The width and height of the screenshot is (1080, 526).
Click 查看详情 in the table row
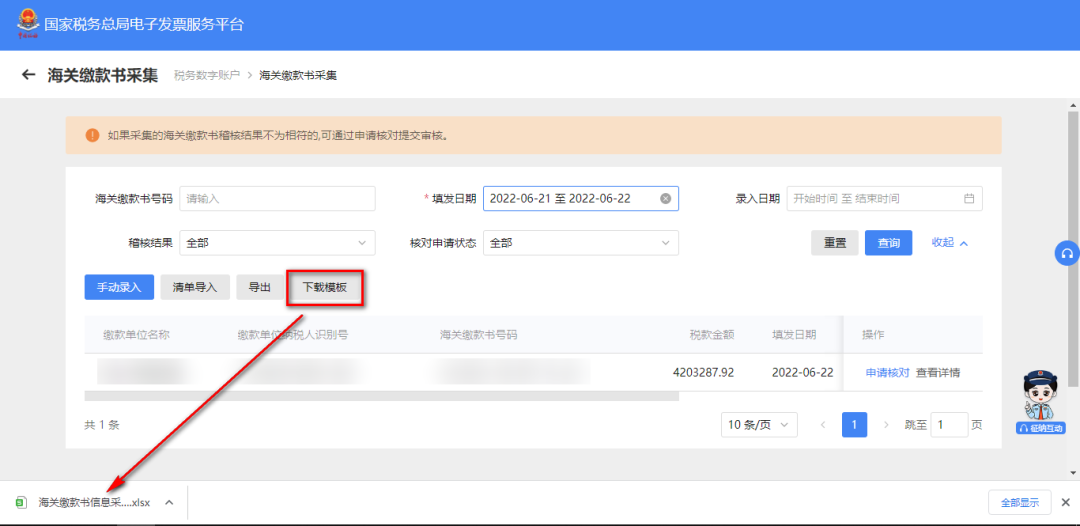(x=938, y=372)
